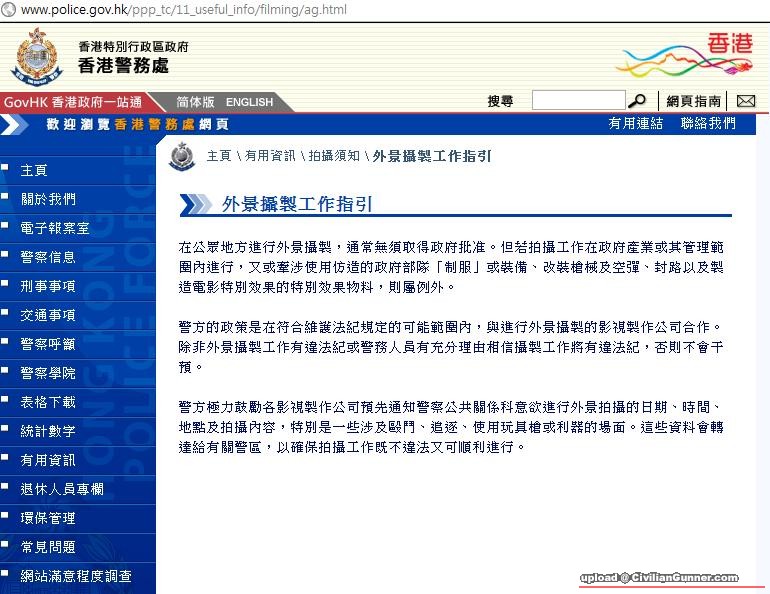Open GovHK 香港政府一站通 tab
The image size is (770, 594).
coord(72,102)
